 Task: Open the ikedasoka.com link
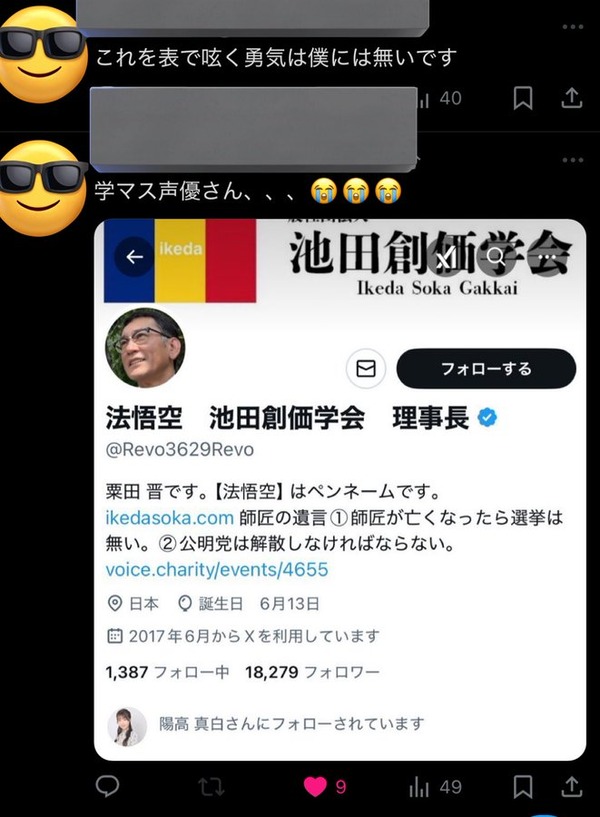pyautogui.click(x=169, y=518)
